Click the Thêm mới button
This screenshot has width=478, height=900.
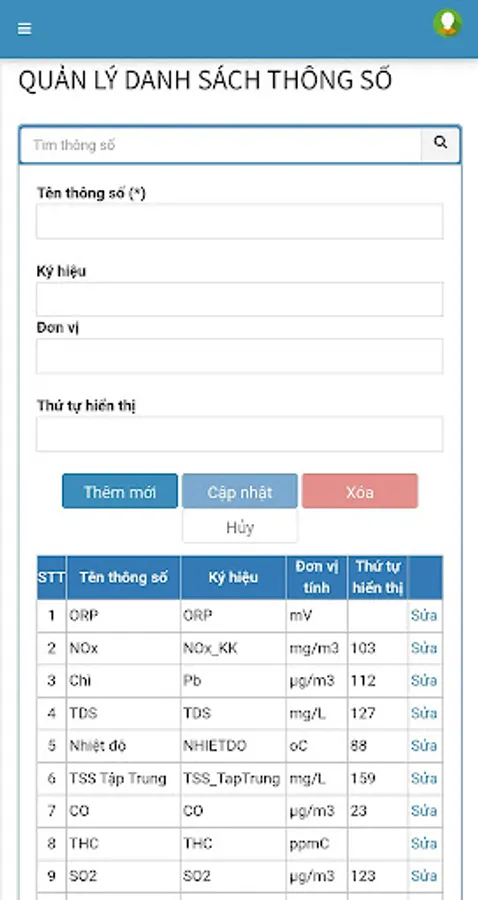(x=120, y=491)
